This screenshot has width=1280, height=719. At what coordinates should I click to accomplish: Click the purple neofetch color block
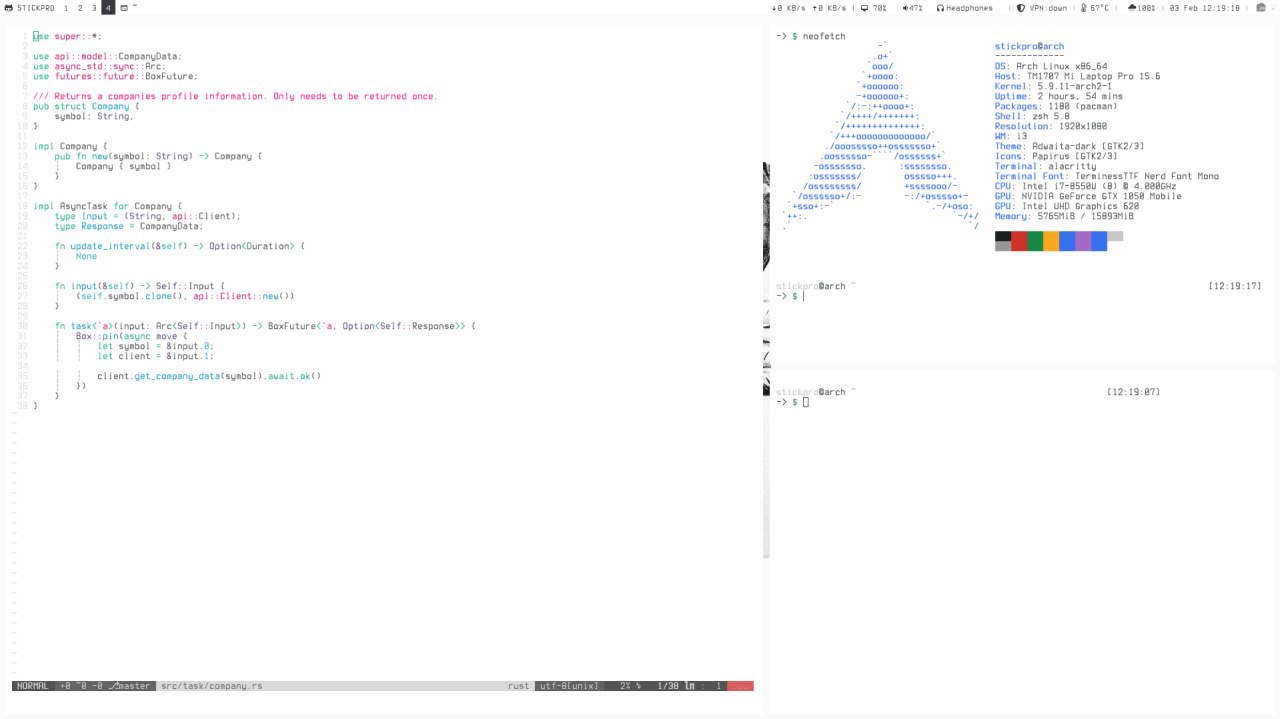(1083, 240)
